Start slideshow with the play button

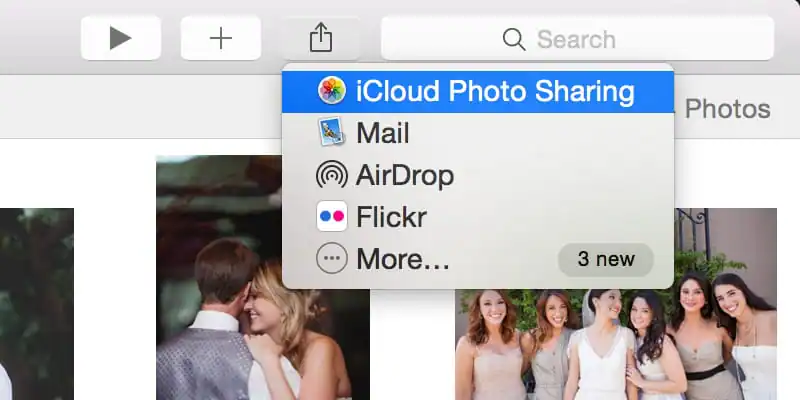point(121,38)
